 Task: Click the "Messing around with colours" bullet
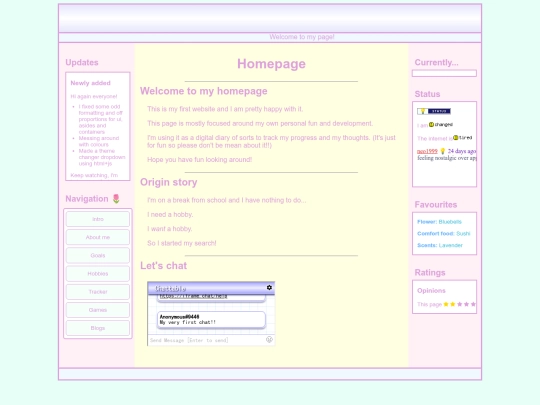pyautogui.click(x=99, y=141)
